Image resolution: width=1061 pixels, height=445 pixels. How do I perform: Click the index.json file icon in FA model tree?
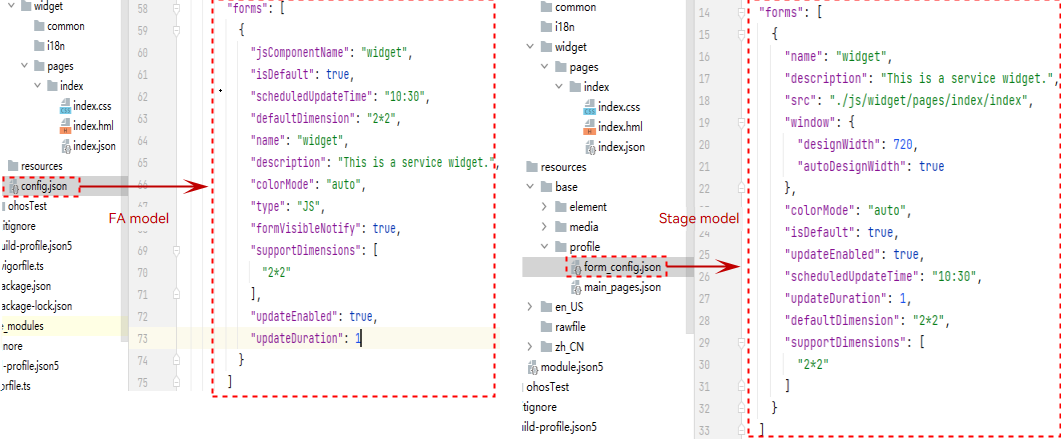click(x=65, y=145)
